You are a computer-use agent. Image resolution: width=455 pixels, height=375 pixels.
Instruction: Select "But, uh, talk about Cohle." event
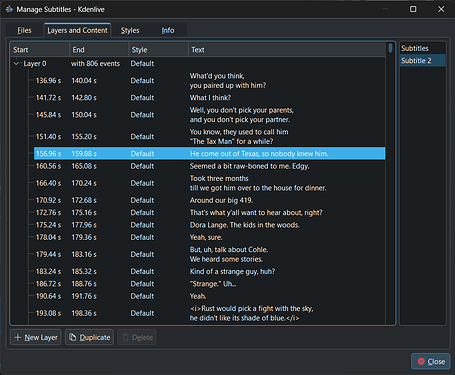coord(210,254)
